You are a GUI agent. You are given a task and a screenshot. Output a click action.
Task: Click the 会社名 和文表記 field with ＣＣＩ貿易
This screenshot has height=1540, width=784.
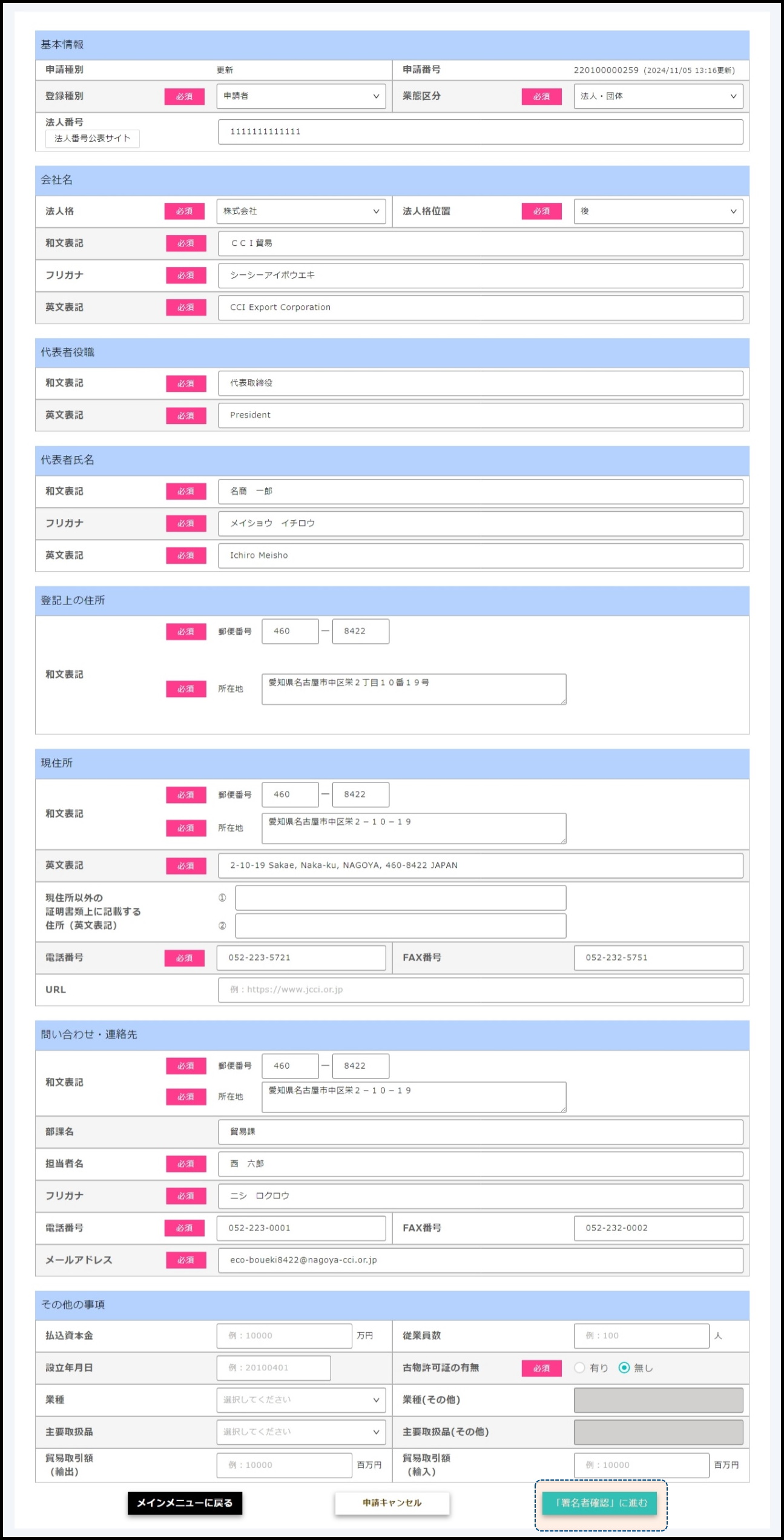[x=481, y=243]
